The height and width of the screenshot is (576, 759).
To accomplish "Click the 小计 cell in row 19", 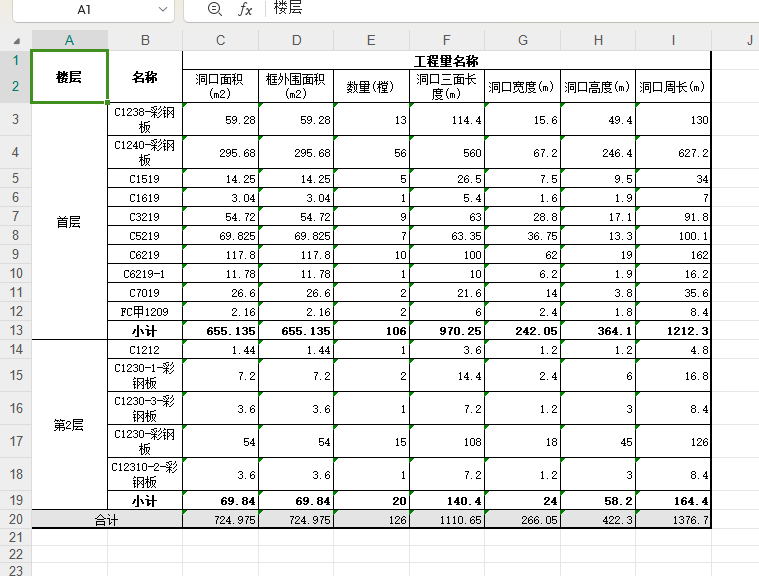I will click(145, 500).
